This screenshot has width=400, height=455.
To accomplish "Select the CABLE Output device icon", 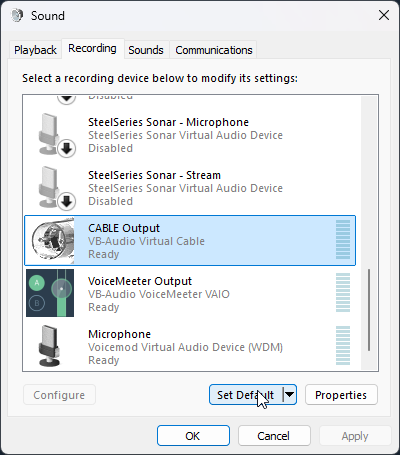I will 53,239.
